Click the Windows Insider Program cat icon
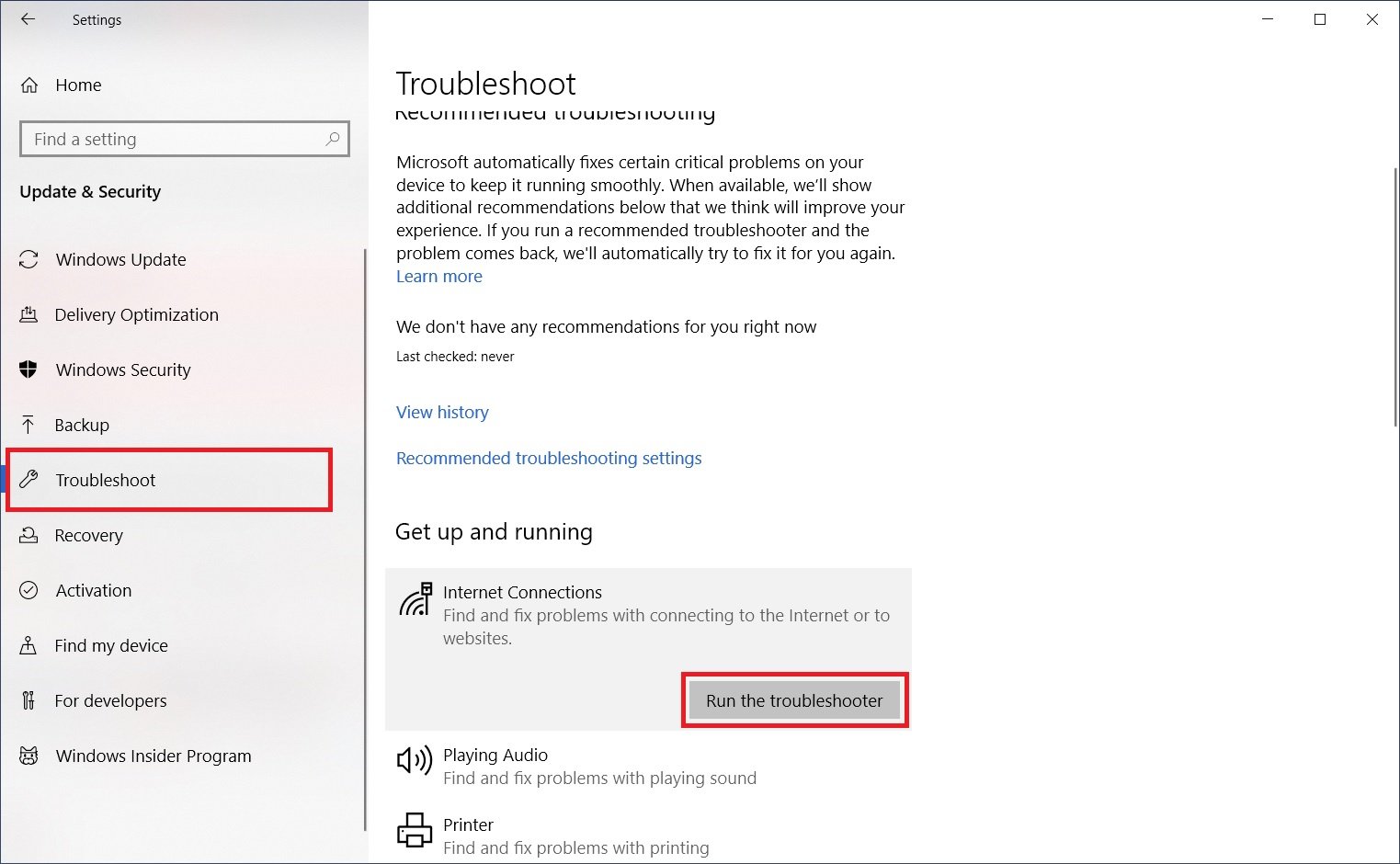The height and width of the screenshot is (864, 1400). (x=28, y=756)
